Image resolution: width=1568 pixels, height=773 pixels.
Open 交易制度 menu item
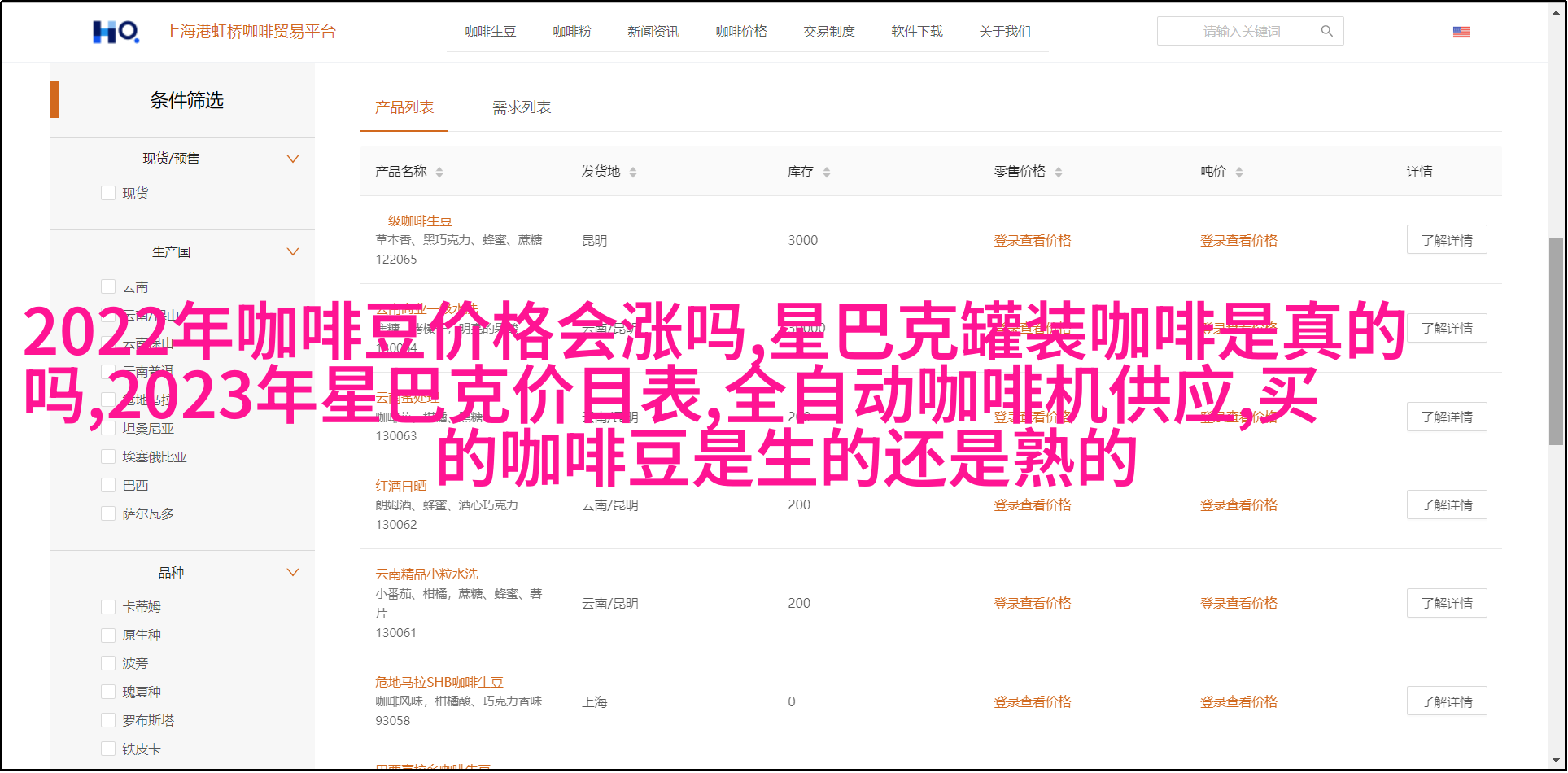829,32
